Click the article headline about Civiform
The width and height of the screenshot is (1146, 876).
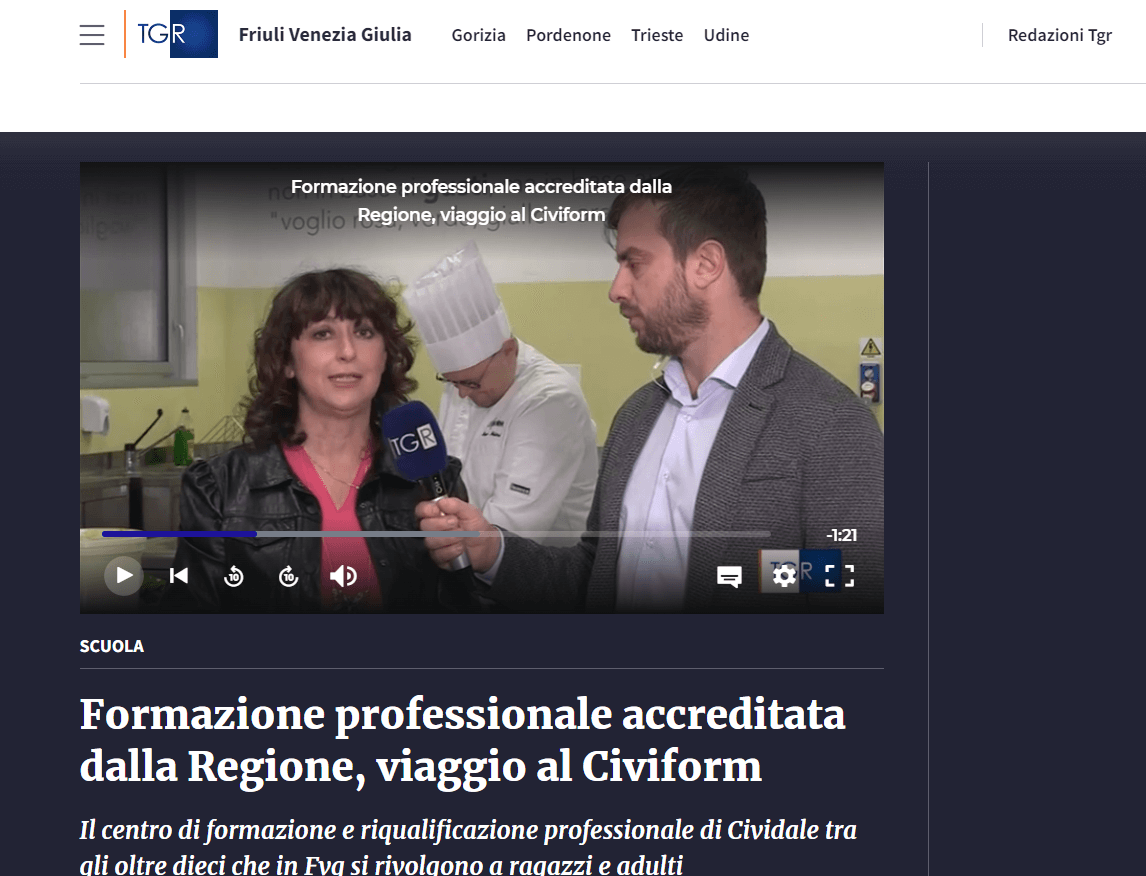click(x=462, y=740)
